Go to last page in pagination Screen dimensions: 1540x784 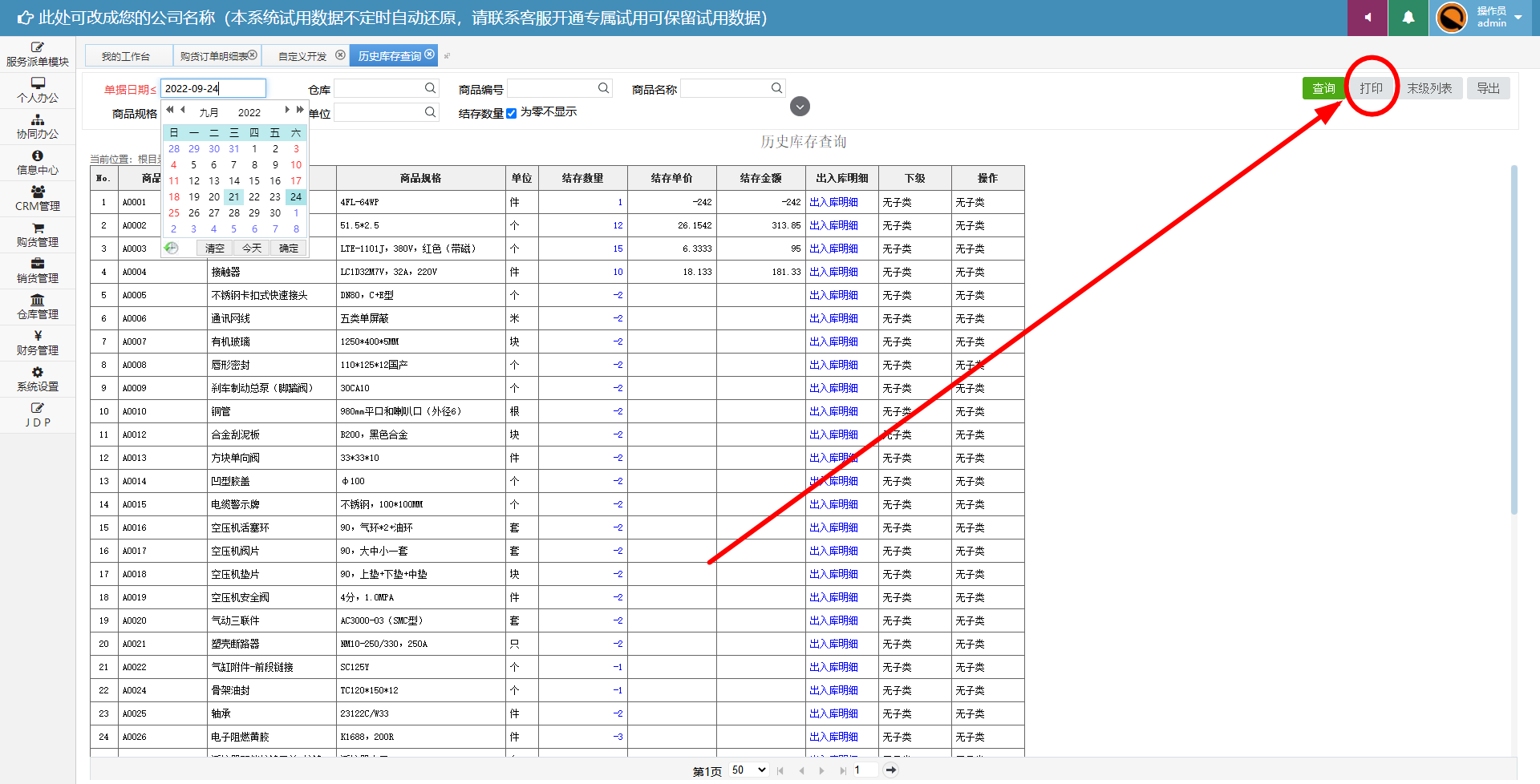pos(842,770)
